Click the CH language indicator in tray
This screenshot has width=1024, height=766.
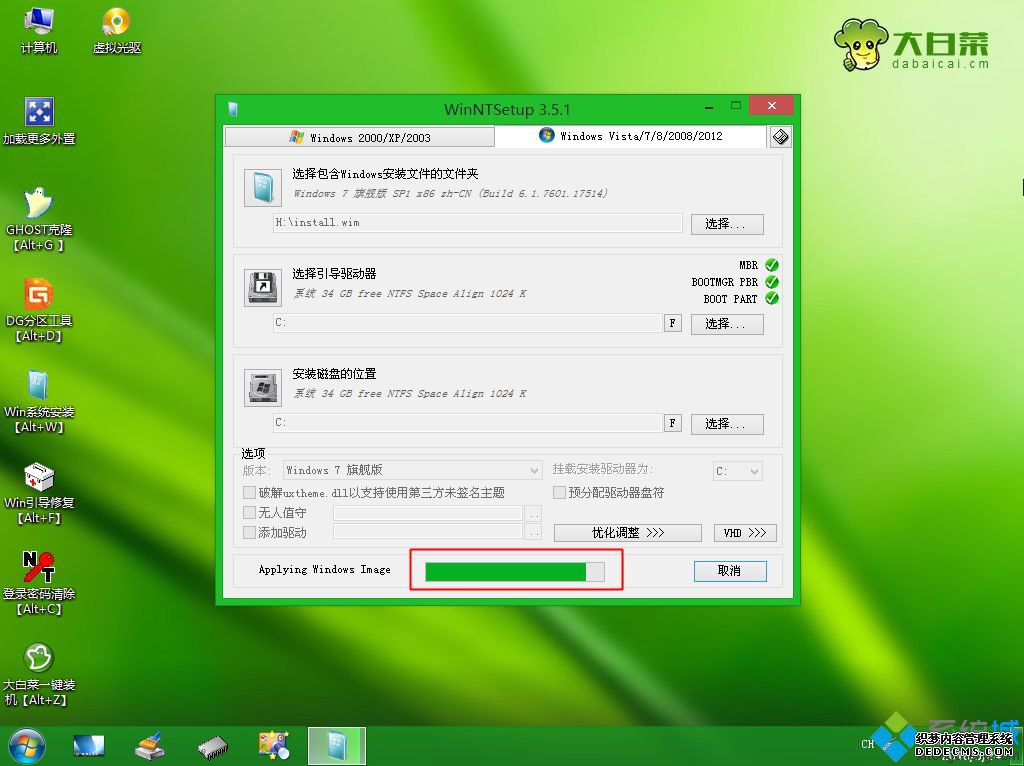867,744
